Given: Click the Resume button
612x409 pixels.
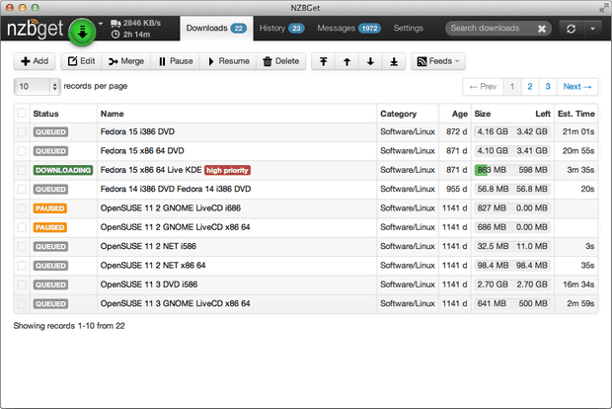Looking at the screenshot, I should click(228, 61).
